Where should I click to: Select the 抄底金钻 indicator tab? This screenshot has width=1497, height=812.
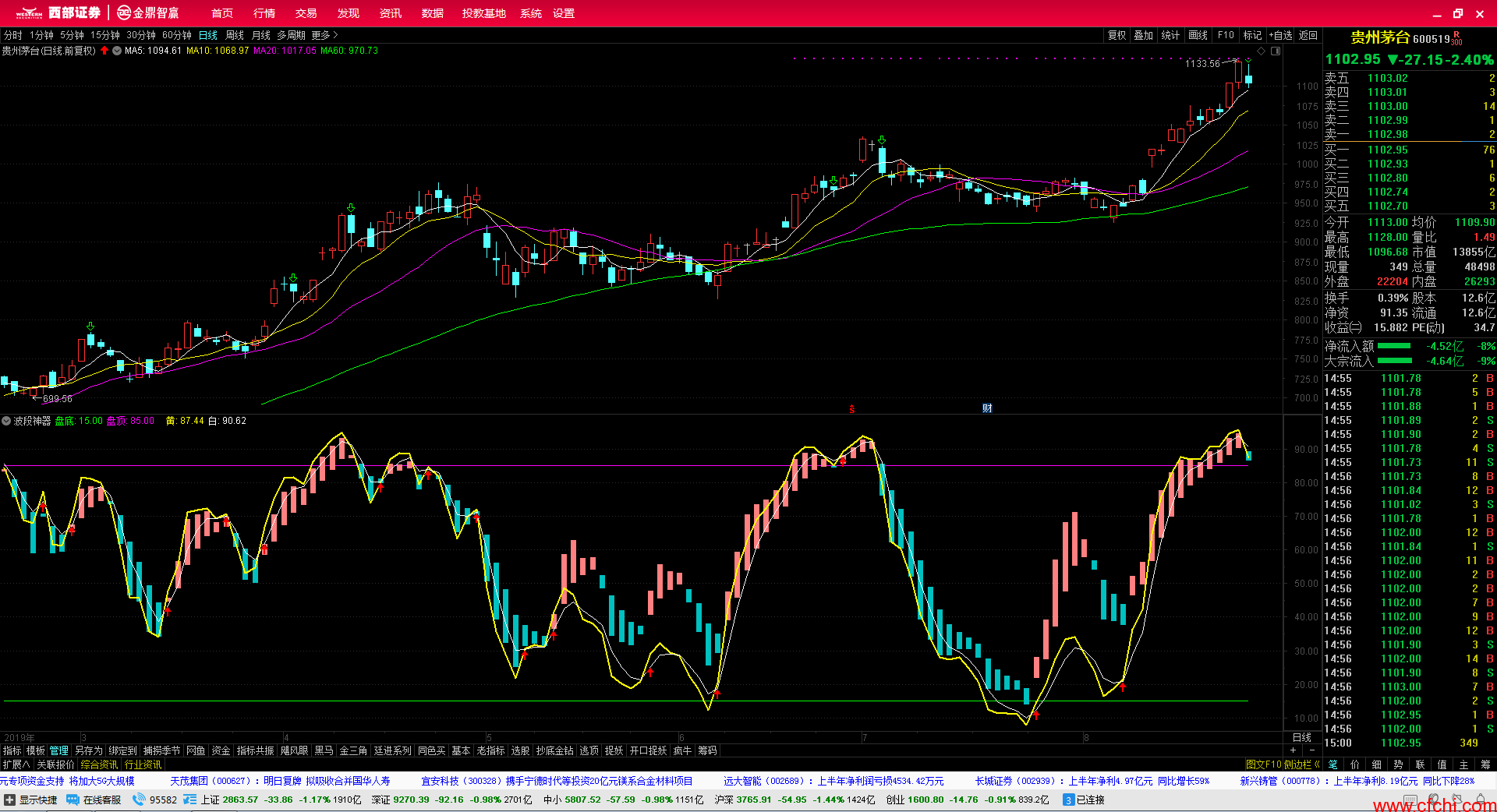coord(554,750)
